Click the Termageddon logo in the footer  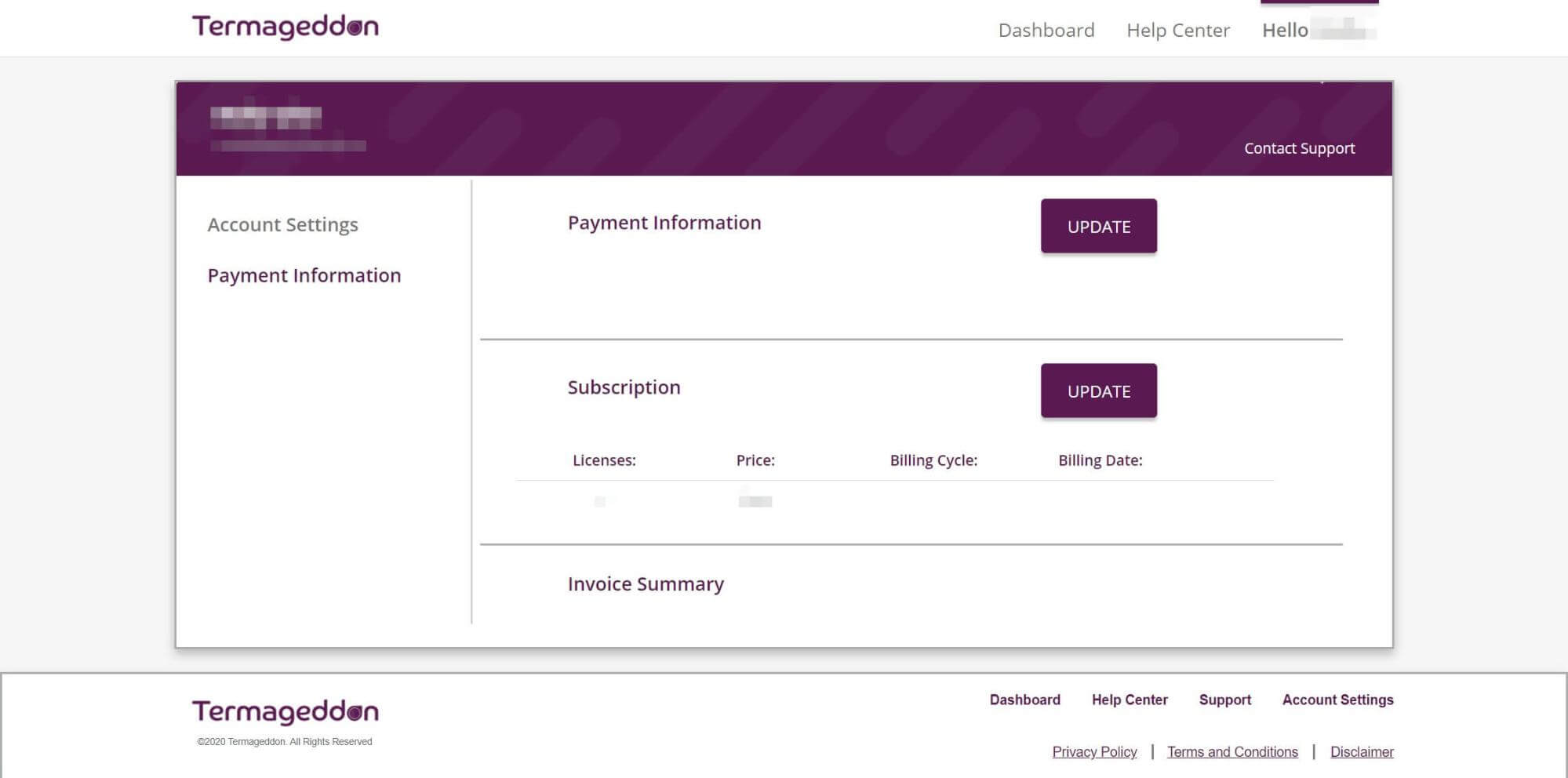286,711
